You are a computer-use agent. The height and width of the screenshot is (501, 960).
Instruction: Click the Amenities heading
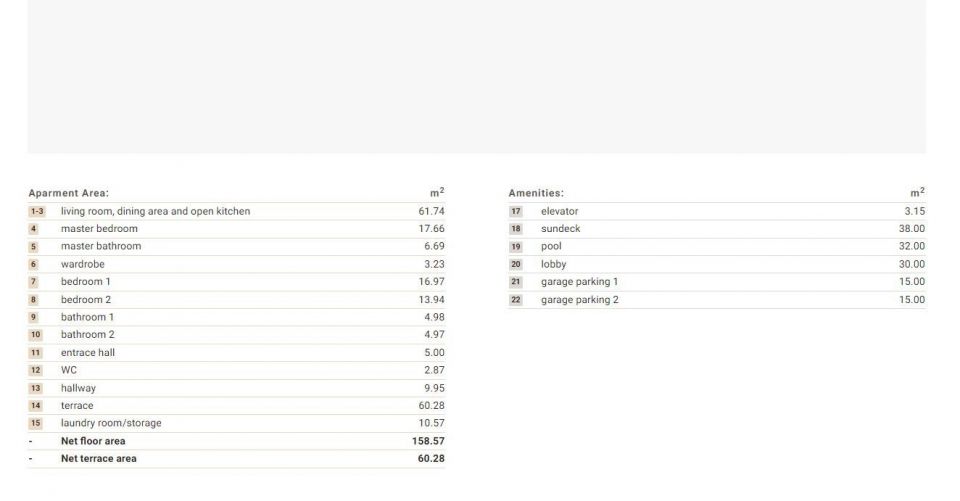536,193
